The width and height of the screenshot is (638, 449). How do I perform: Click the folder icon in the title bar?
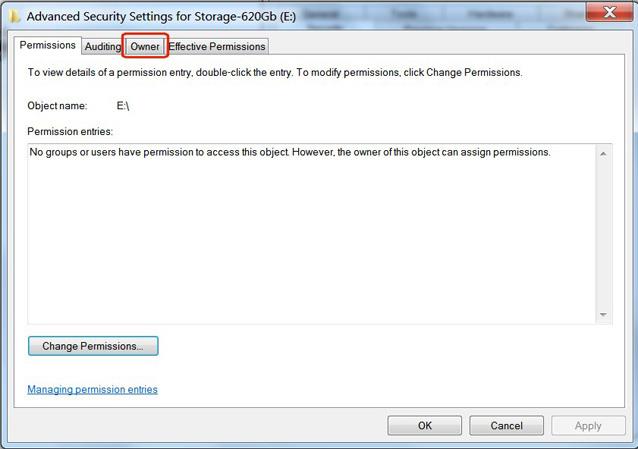pyautogui.click(x=15, y=16)
